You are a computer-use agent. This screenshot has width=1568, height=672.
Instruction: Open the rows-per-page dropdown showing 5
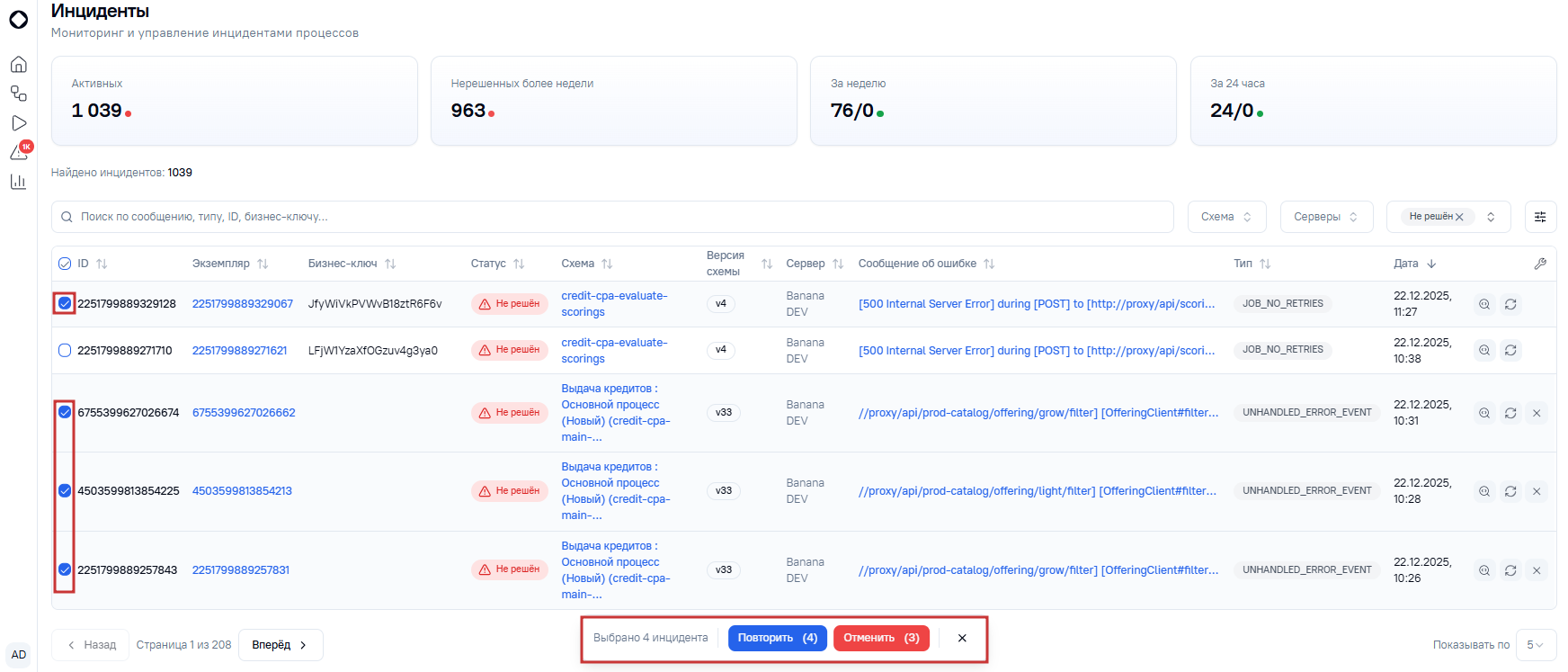click(1536, 645)
